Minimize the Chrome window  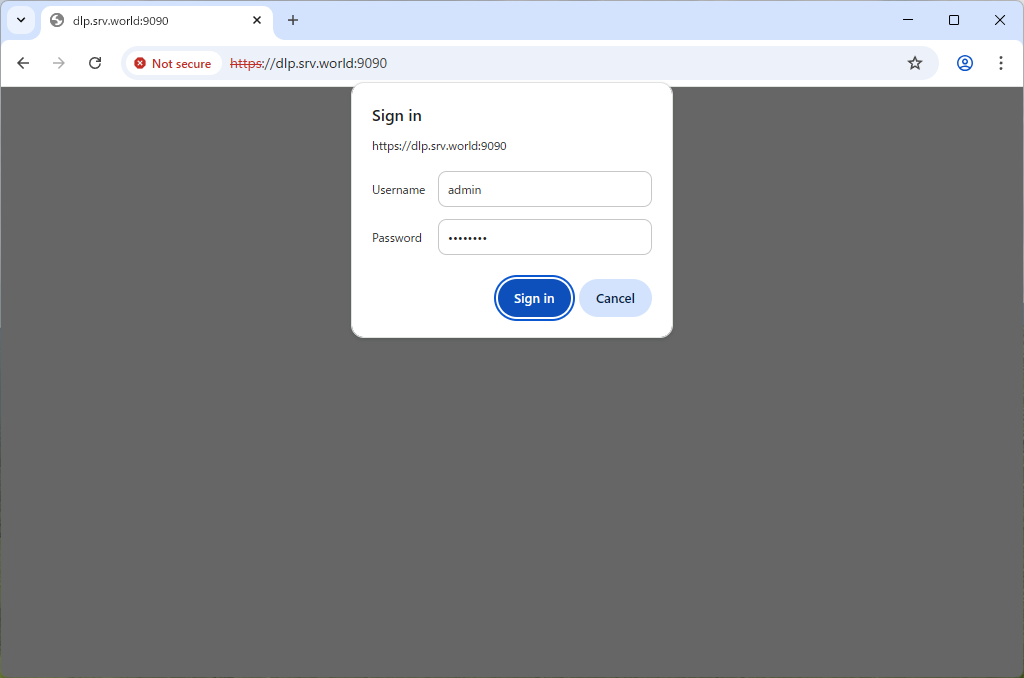908,20
